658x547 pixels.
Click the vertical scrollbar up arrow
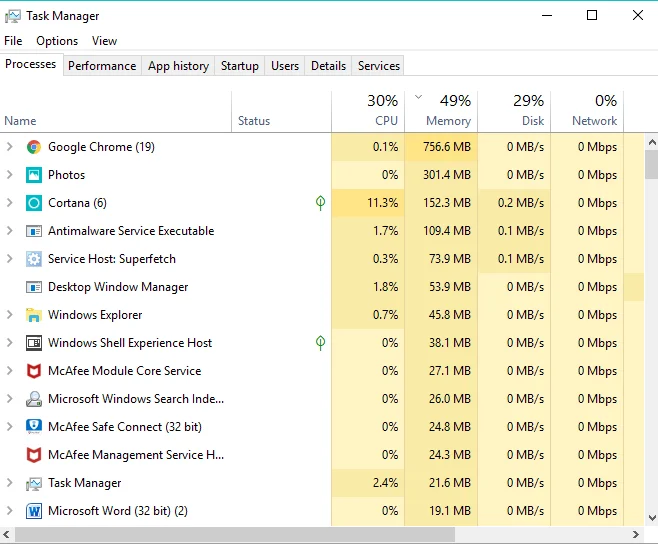pos(652,142)
